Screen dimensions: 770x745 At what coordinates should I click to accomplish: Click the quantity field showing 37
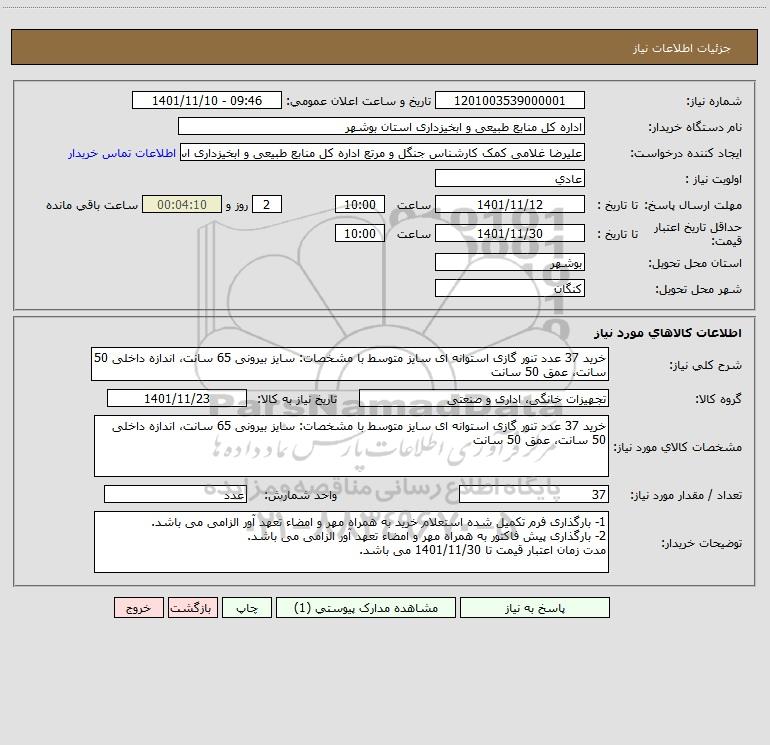coord(534,495)
